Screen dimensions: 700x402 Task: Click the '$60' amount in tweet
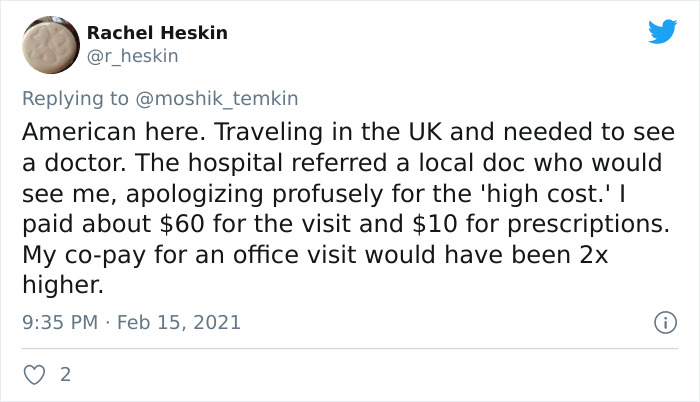click(x=182, y=224)
